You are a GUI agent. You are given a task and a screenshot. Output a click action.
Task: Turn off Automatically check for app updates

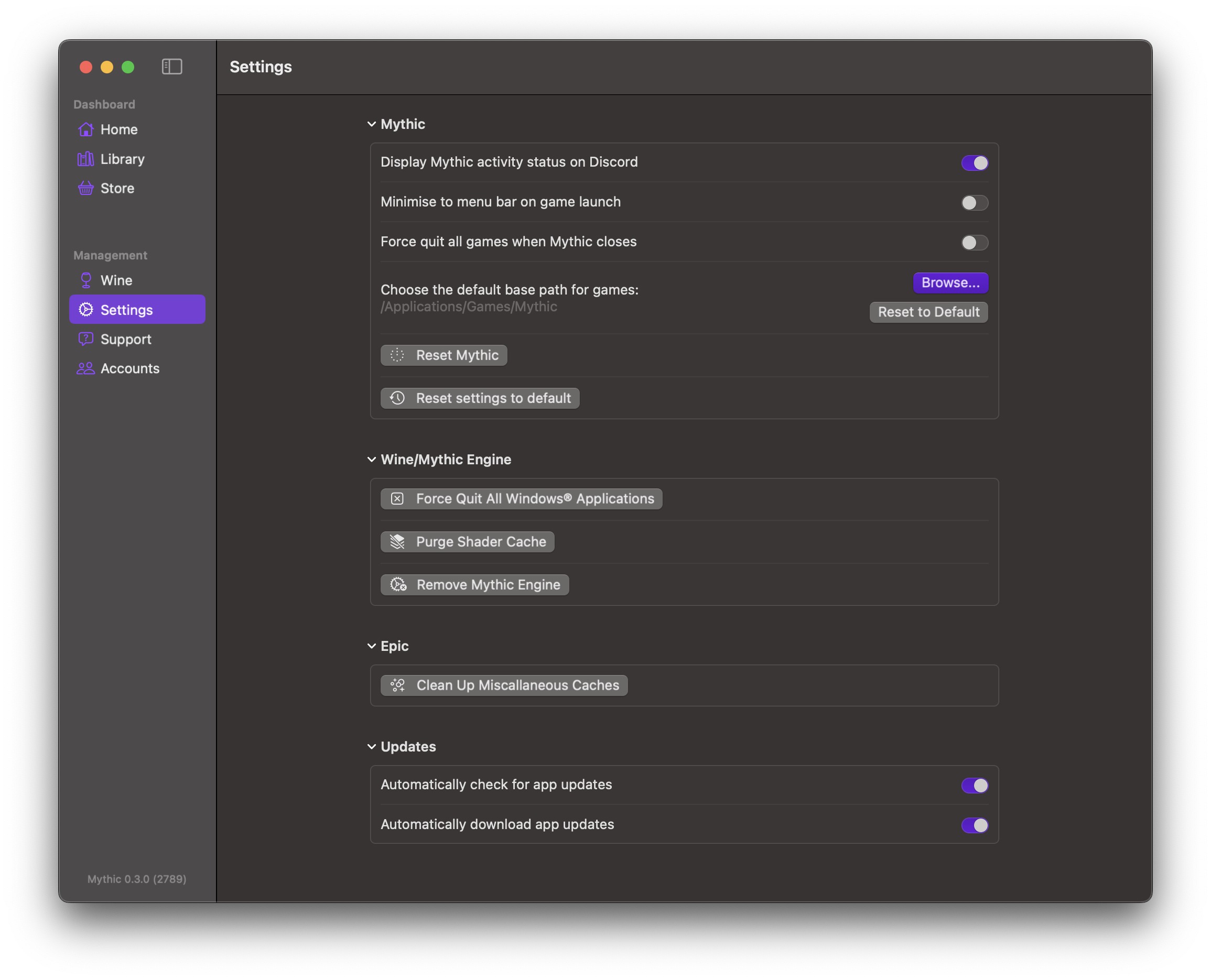point(975,785)
